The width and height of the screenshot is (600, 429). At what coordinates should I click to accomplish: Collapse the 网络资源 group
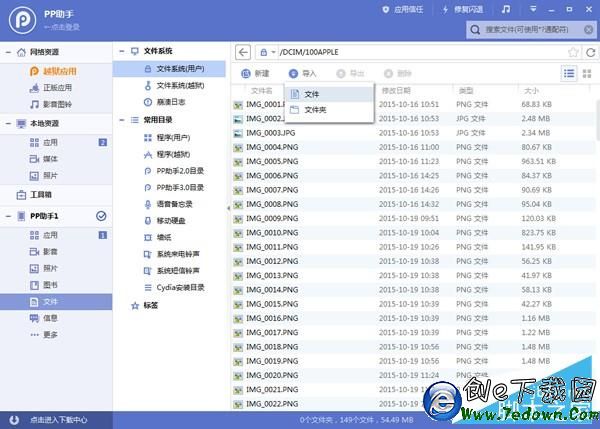point(8,52)
